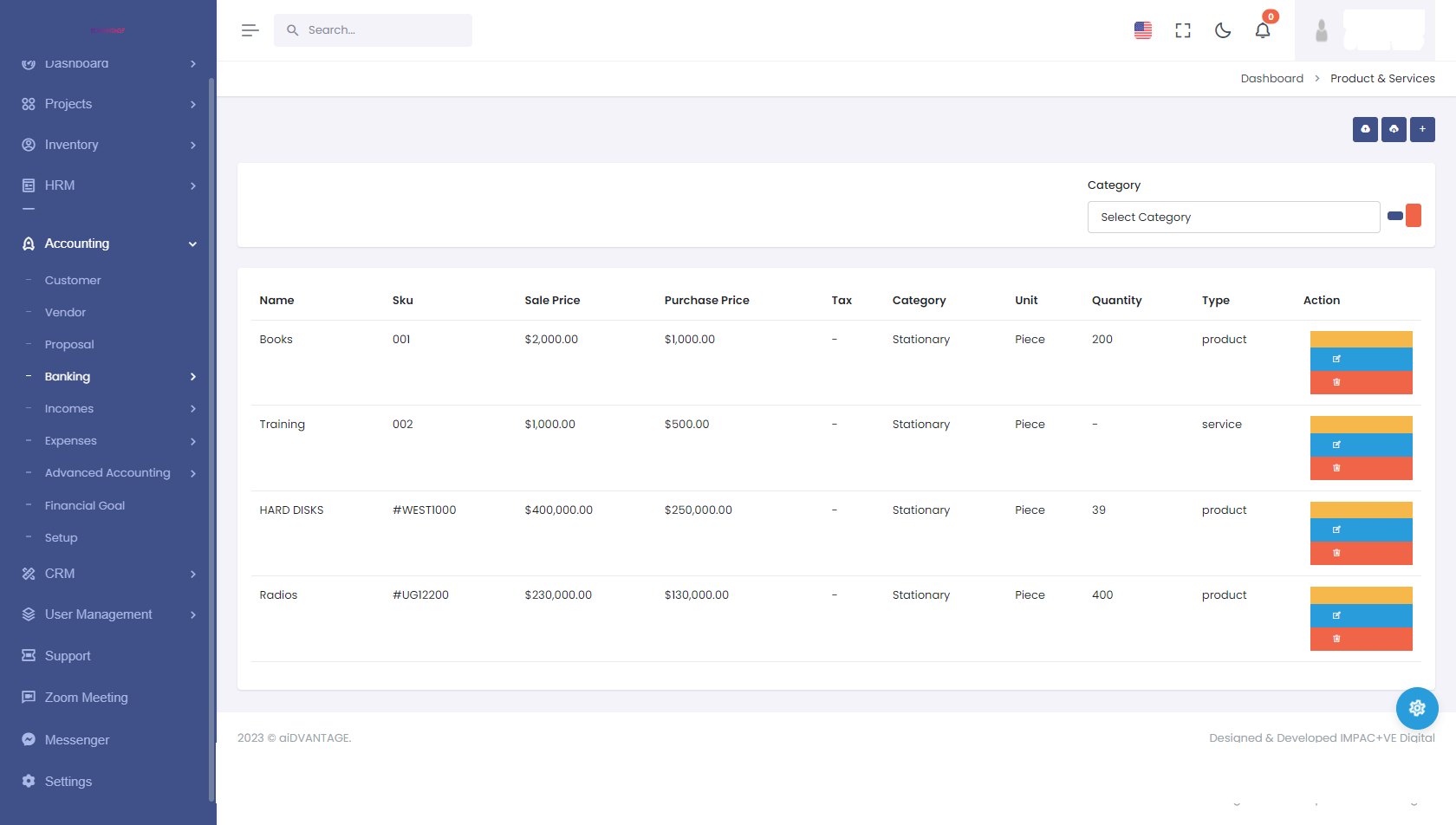Toggle dark mode with the moon icon
This screenshot has height=825, width=1456.
(1223, 30)
